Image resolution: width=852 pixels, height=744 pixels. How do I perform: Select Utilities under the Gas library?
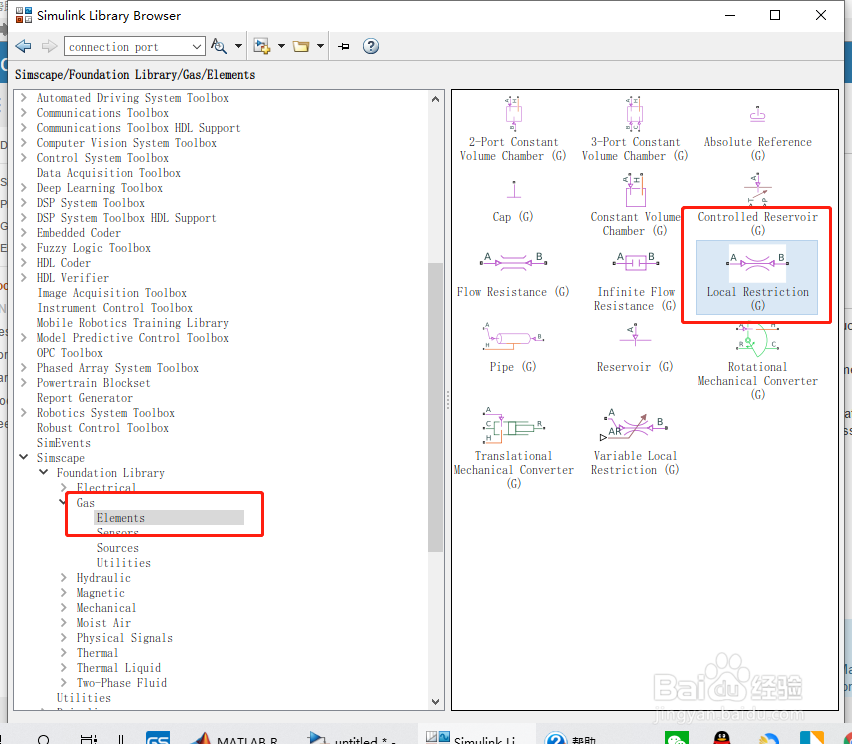pos(124,563)
